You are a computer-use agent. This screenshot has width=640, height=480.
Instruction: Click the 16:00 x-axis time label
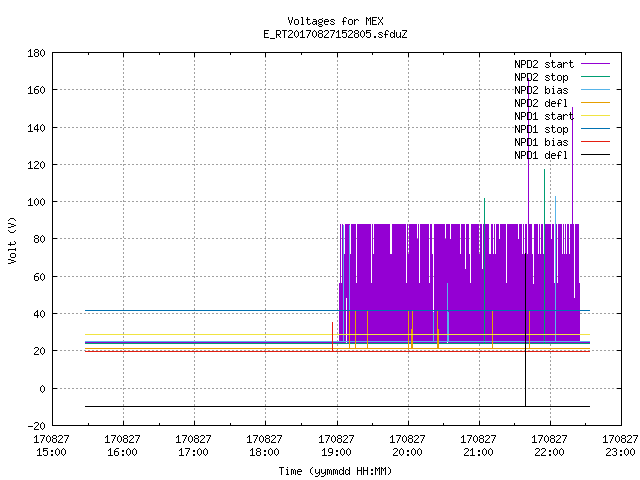click(x=122, y=452)
